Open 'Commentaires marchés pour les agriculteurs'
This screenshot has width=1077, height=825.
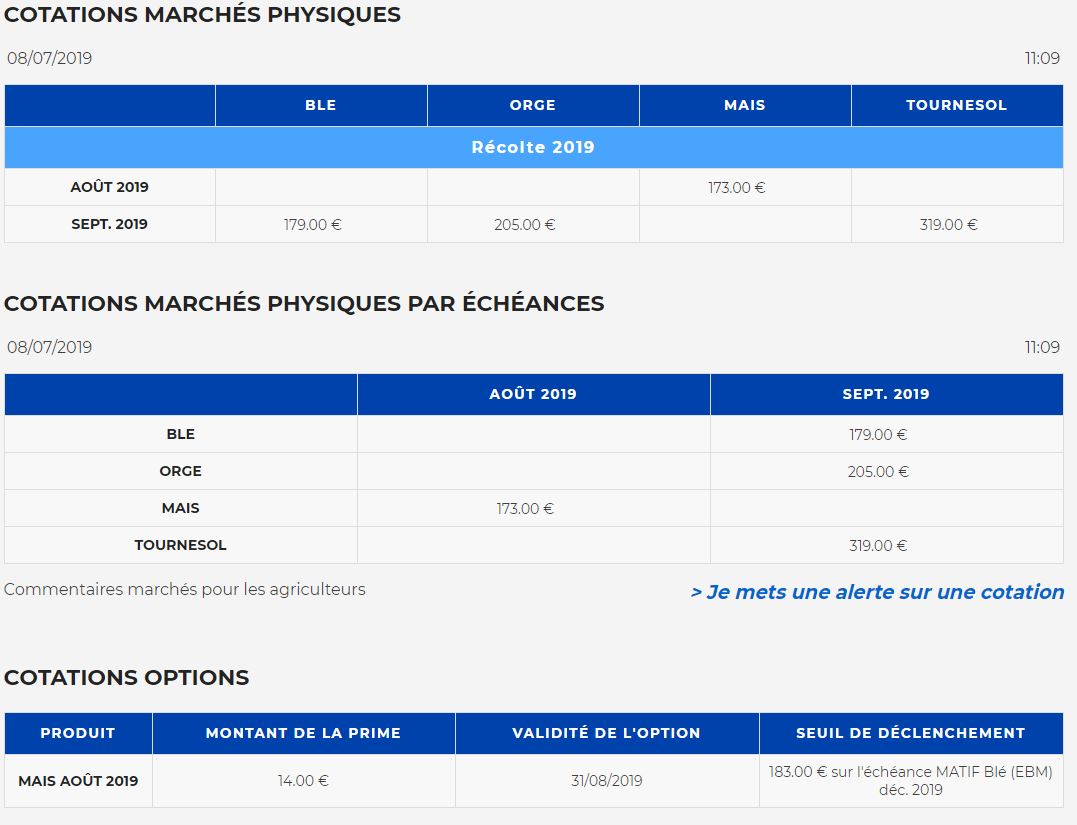(185, 589)
